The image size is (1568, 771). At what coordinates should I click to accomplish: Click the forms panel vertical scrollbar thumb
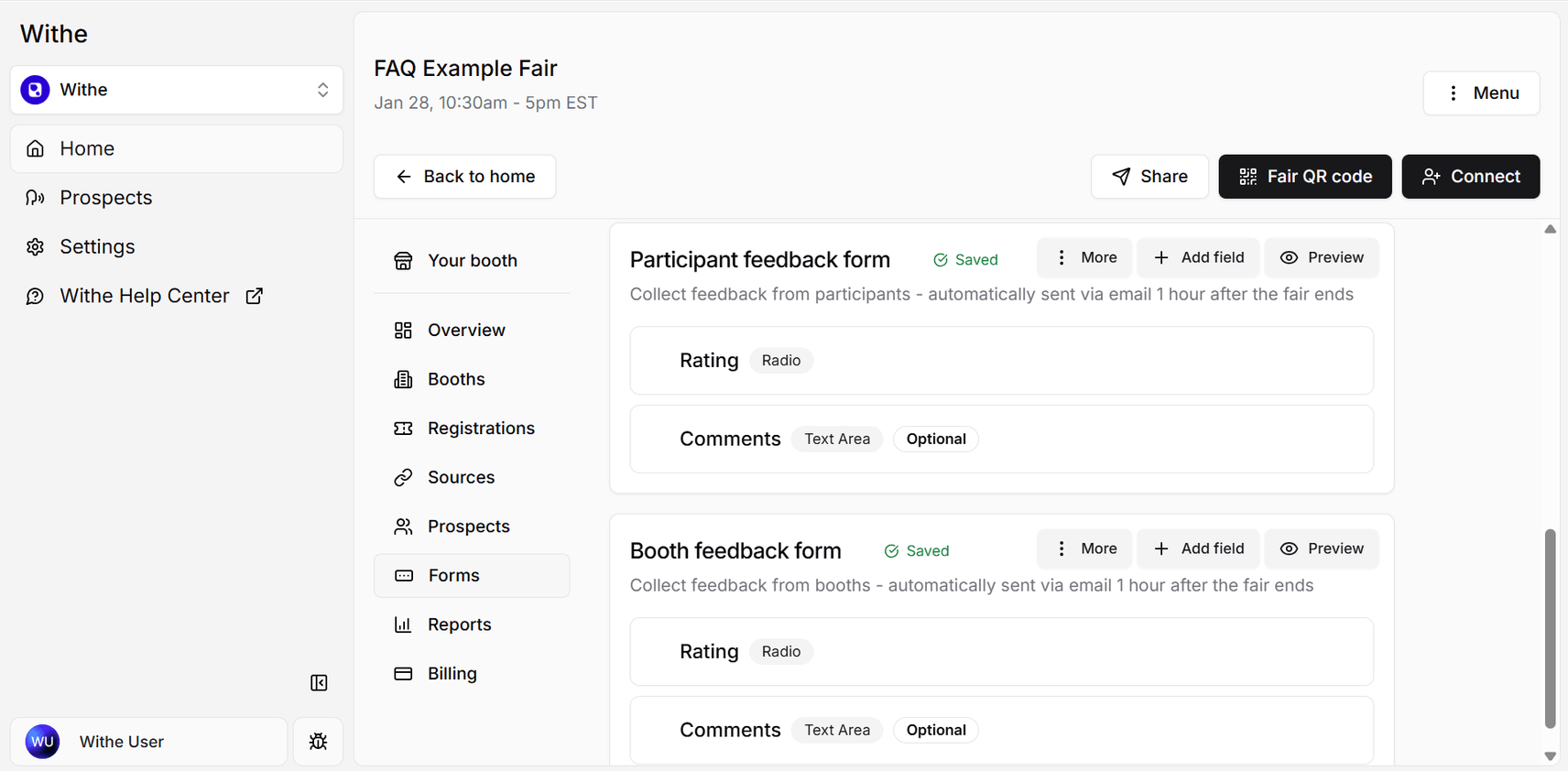tap(1550, 628)
